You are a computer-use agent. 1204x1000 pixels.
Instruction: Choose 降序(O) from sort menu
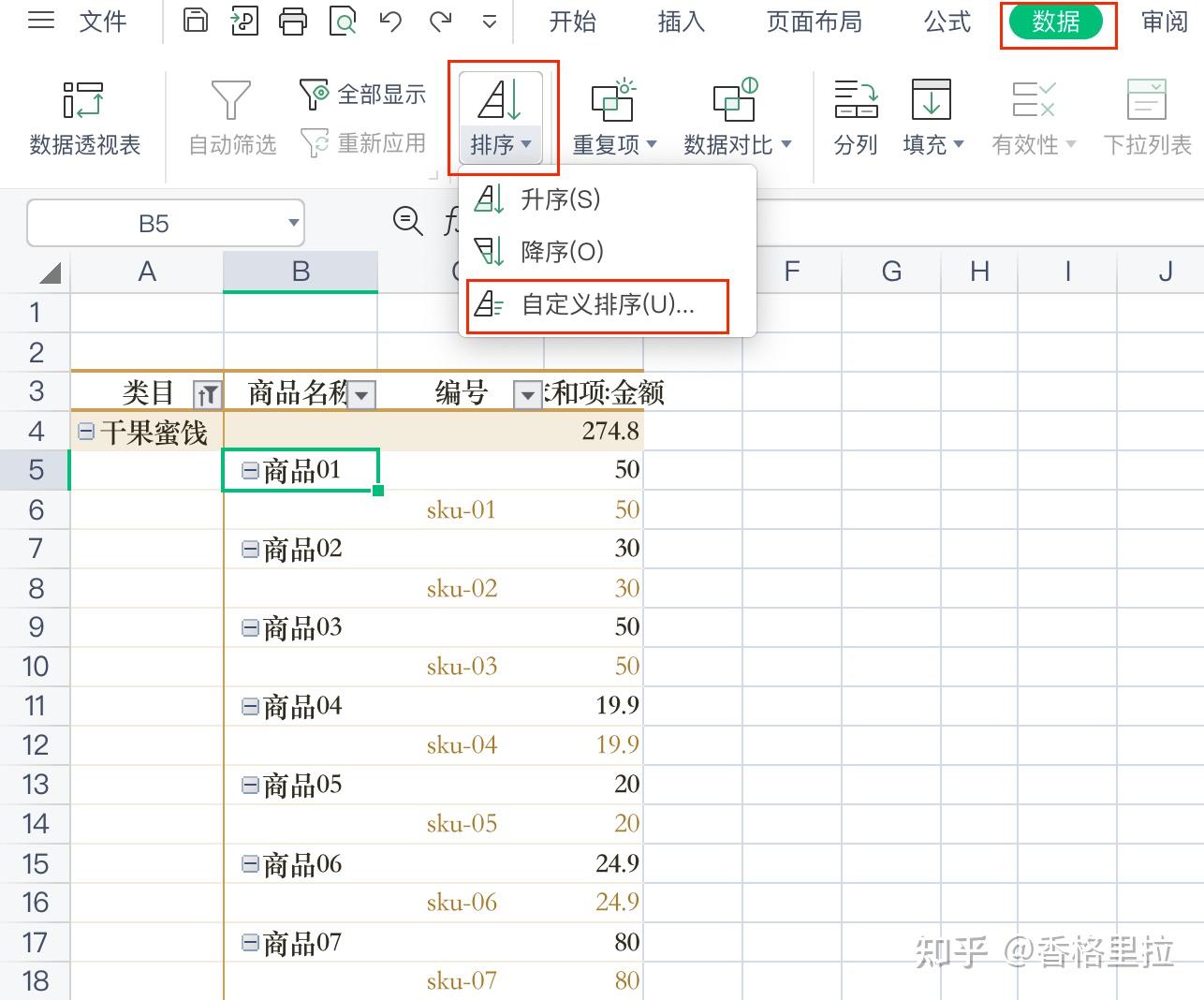click(608, 251)
